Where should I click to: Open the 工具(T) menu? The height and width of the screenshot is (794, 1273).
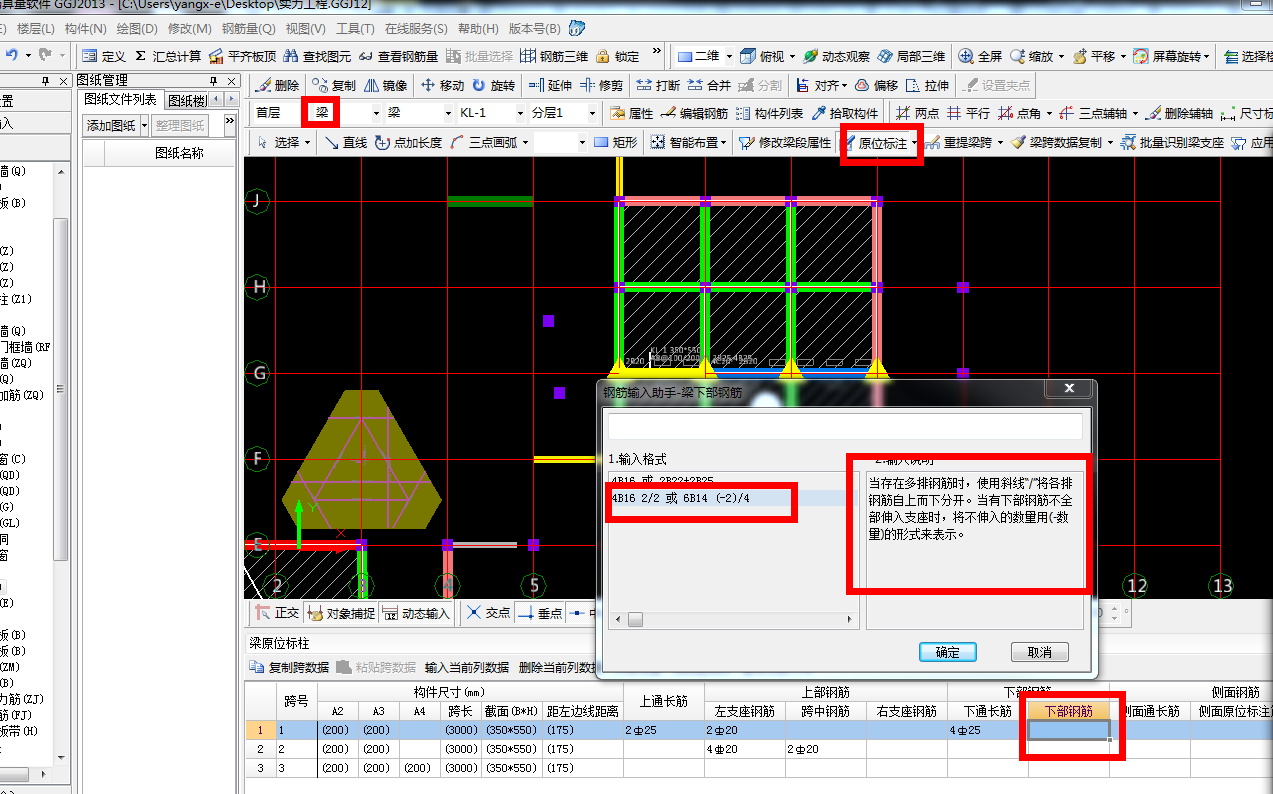tap(354, 29)
